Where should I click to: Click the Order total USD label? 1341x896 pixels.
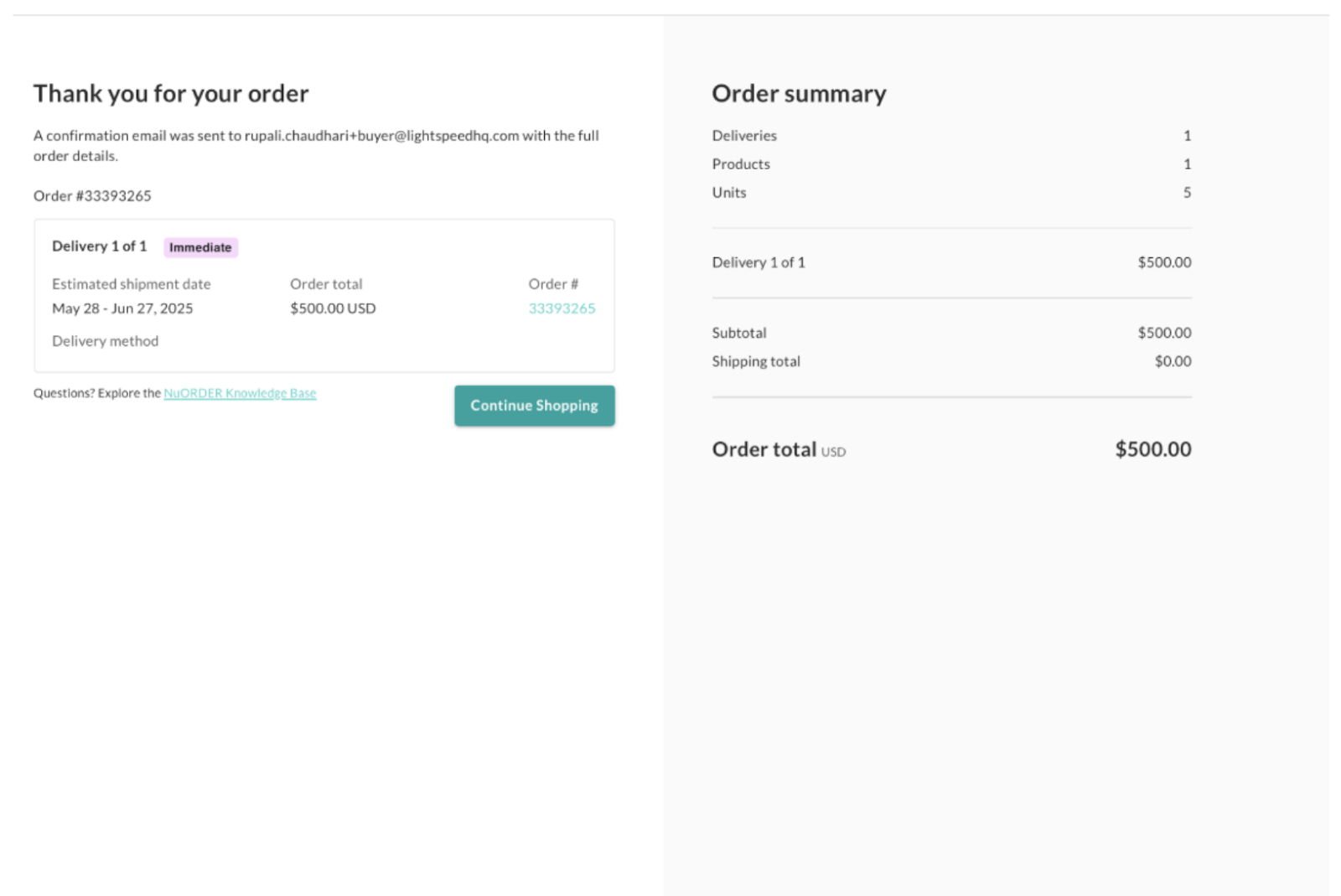(778, 449)
